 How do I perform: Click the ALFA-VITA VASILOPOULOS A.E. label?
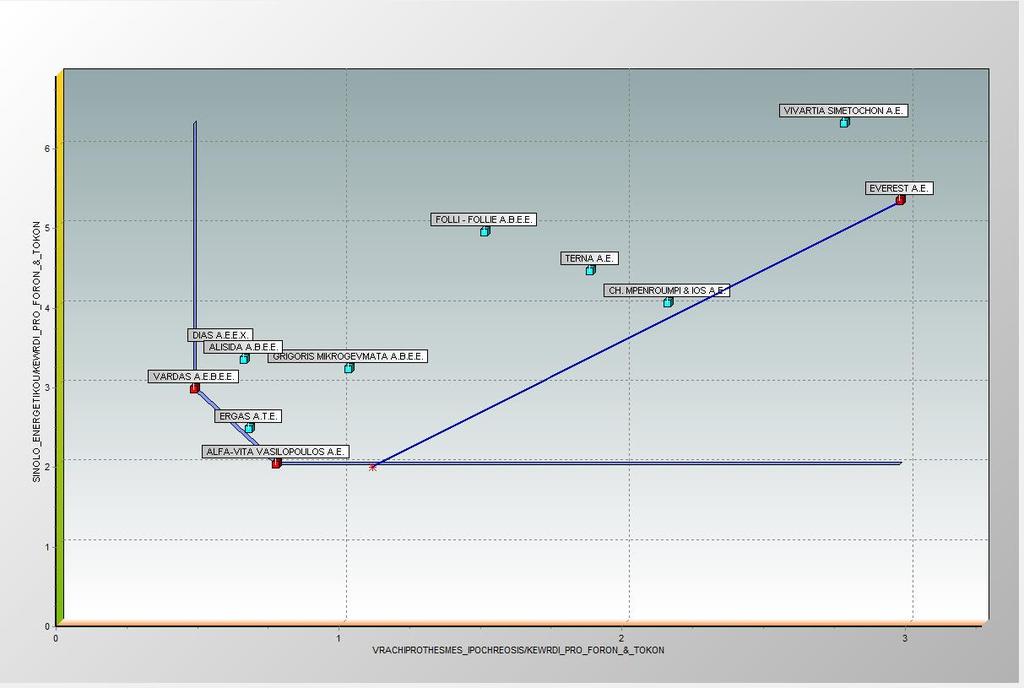click(276, 452)
